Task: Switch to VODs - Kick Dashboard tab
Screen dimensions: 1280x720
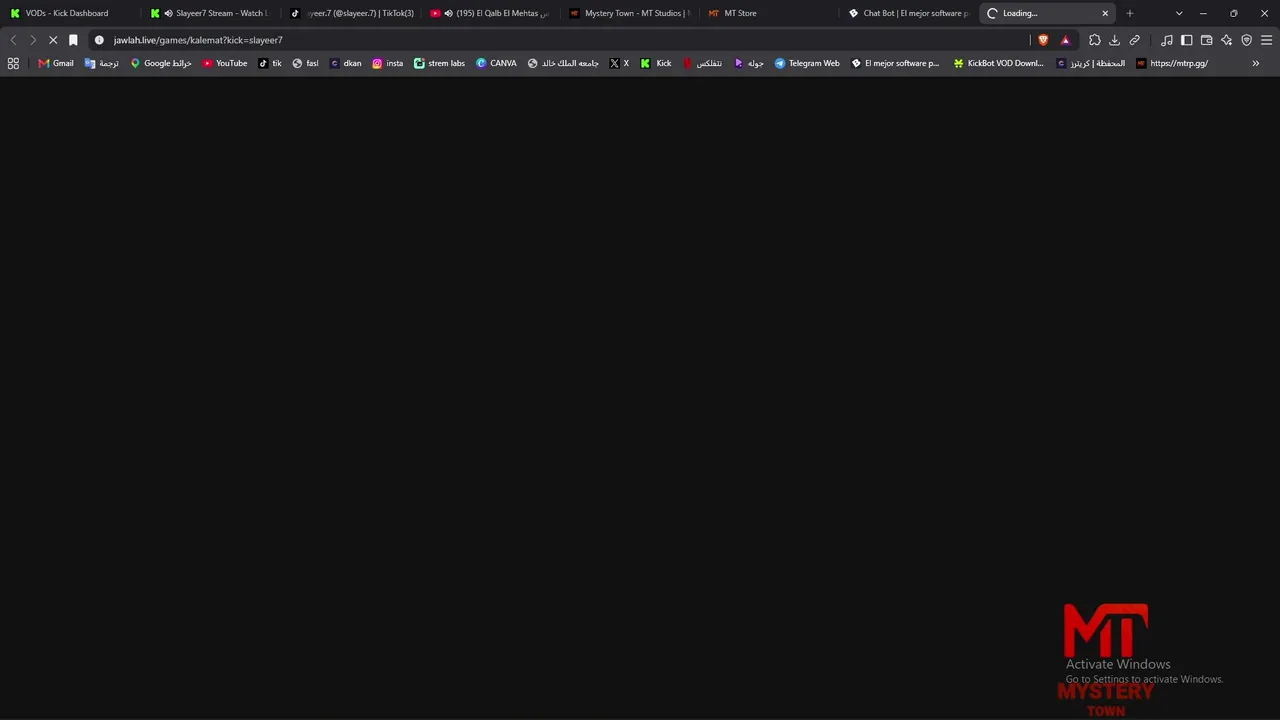Action: 70,13
